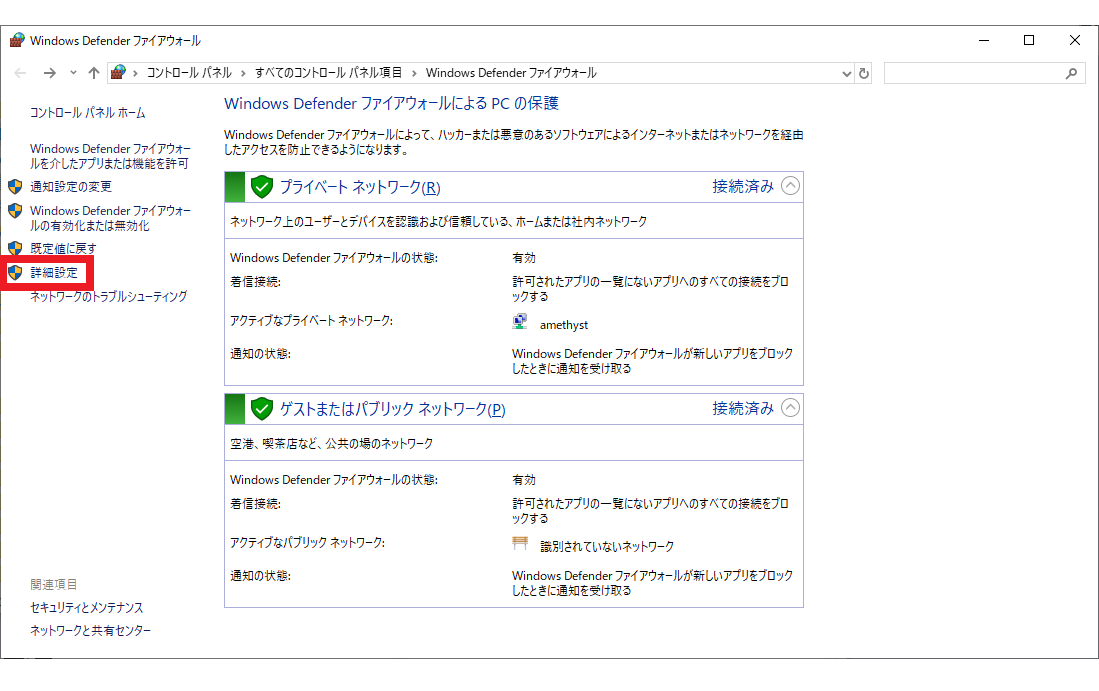This screenshot has height=691, width=1099.
Task: Close the firewall window
Action: click(x=1074, y=41)
